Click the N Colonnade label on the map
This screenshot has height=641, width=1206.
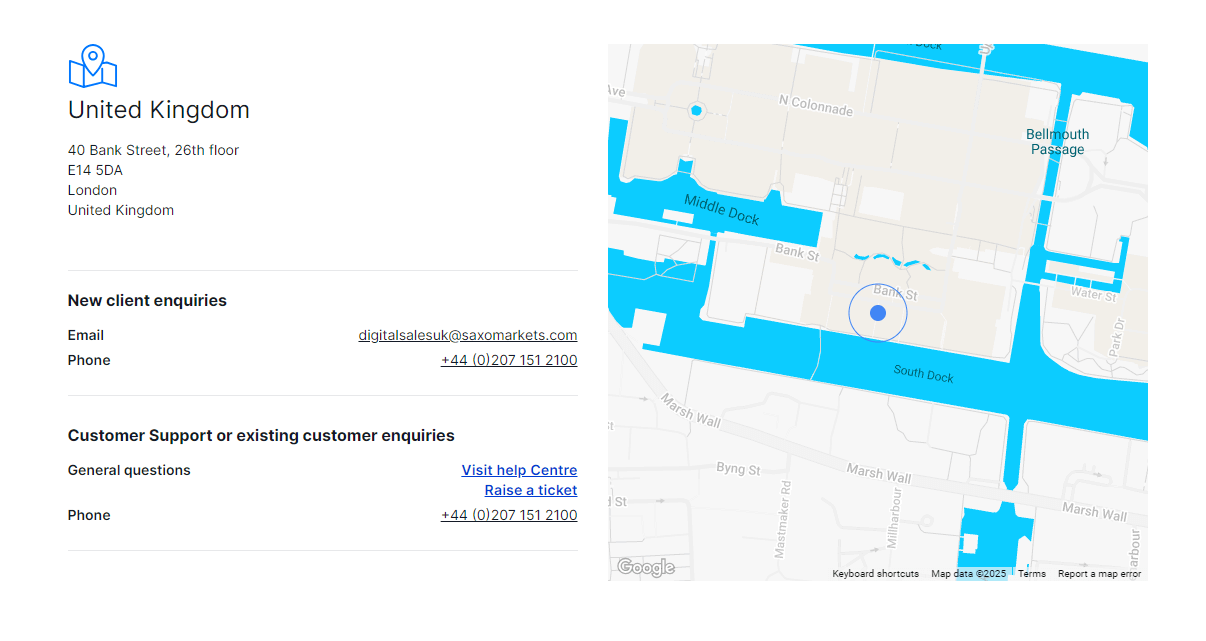pos(815,105)
